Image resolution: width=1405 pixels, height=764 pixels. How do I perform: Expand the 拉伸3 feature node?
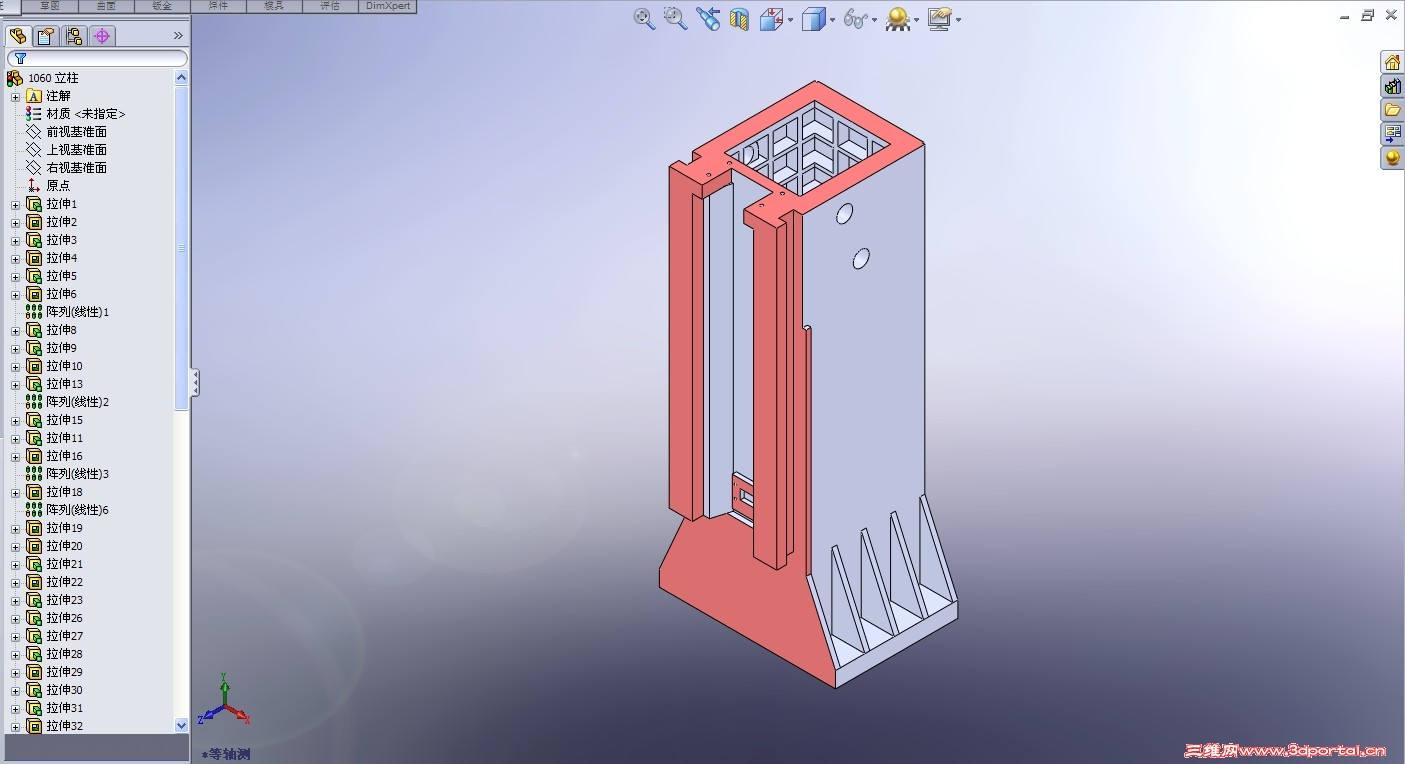(x=15, y=241)
